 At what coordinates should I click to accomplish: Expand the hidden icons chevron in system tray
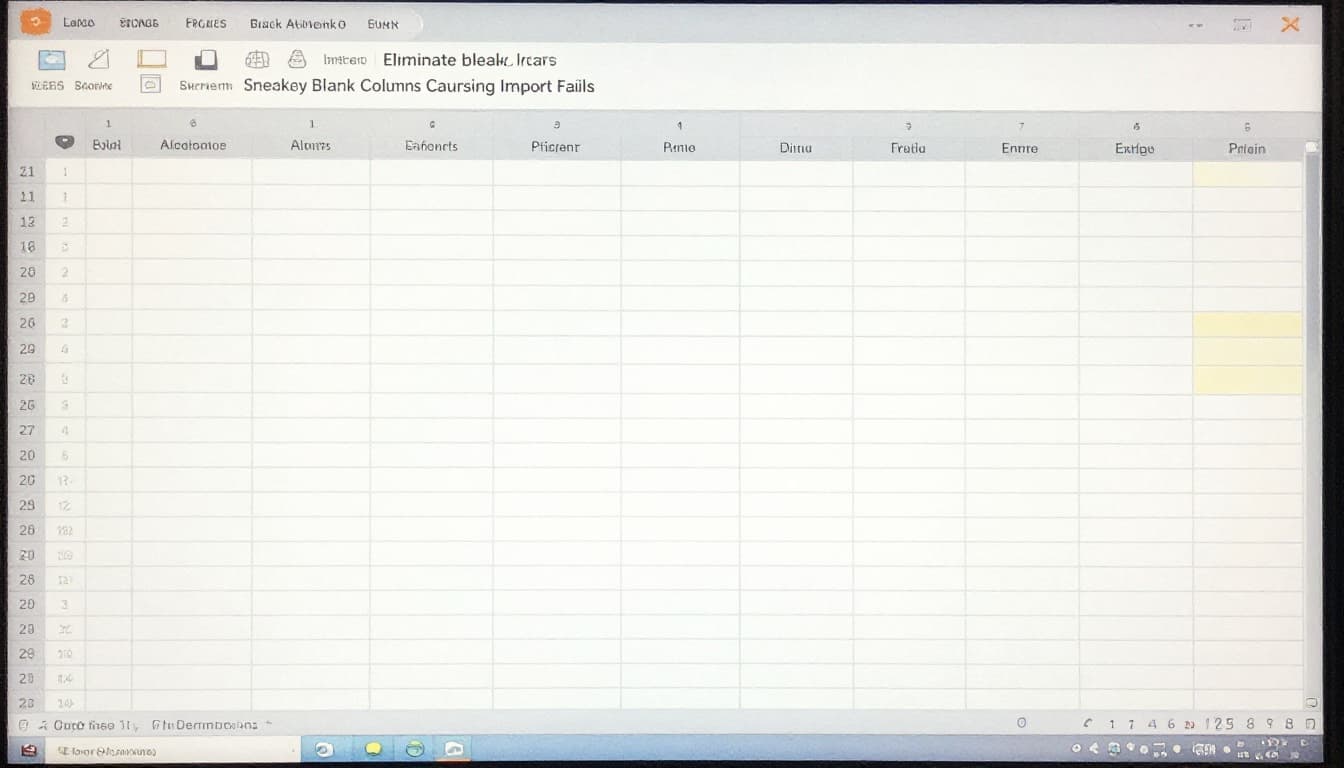[1077, 749]
